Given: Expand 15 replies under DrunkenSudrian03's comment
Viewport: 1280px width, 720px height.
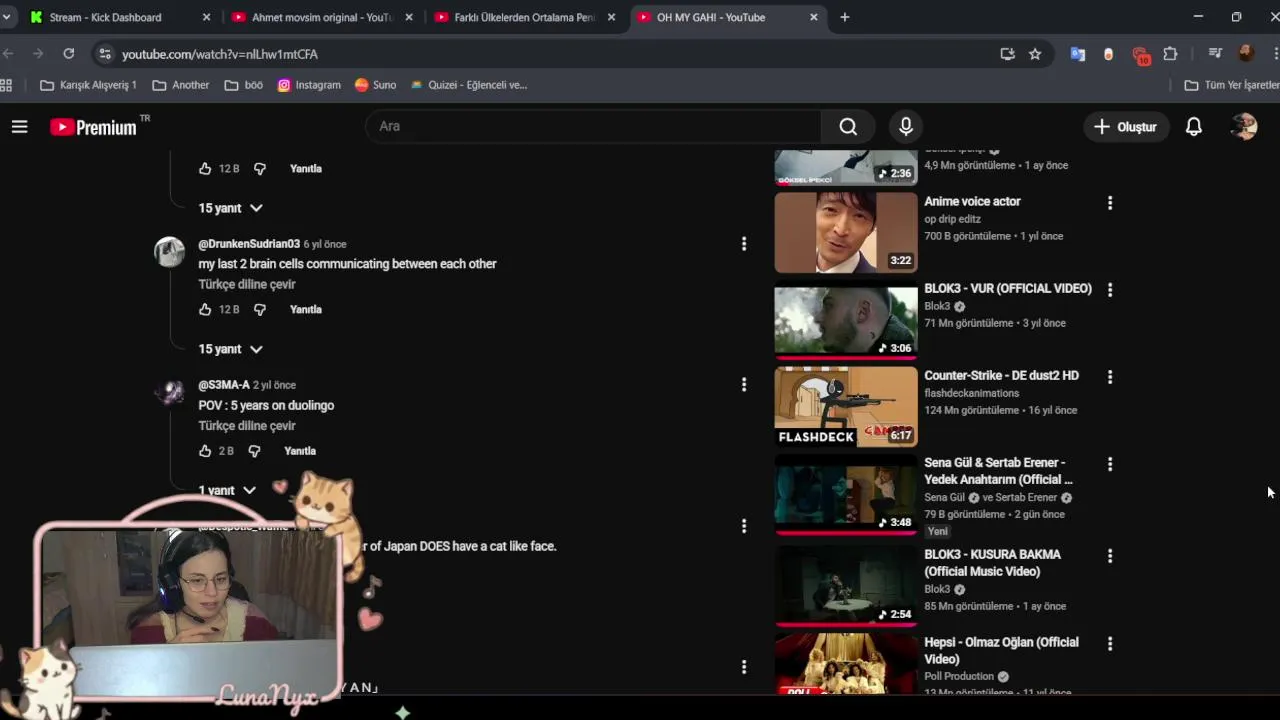Looking at the screenshot, I should pyautogui.click(x=230, y=349).
